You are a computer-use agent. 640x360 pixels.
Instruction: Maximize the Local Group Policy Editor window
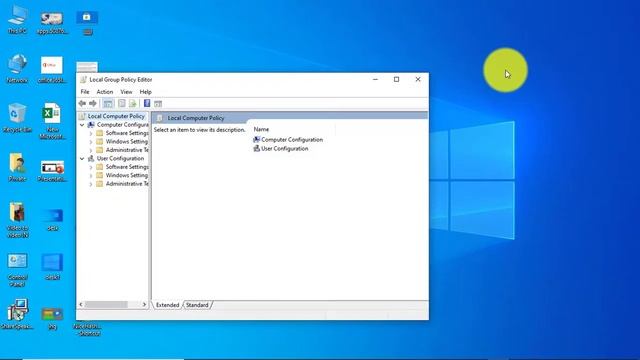click(x=396, y=80)
